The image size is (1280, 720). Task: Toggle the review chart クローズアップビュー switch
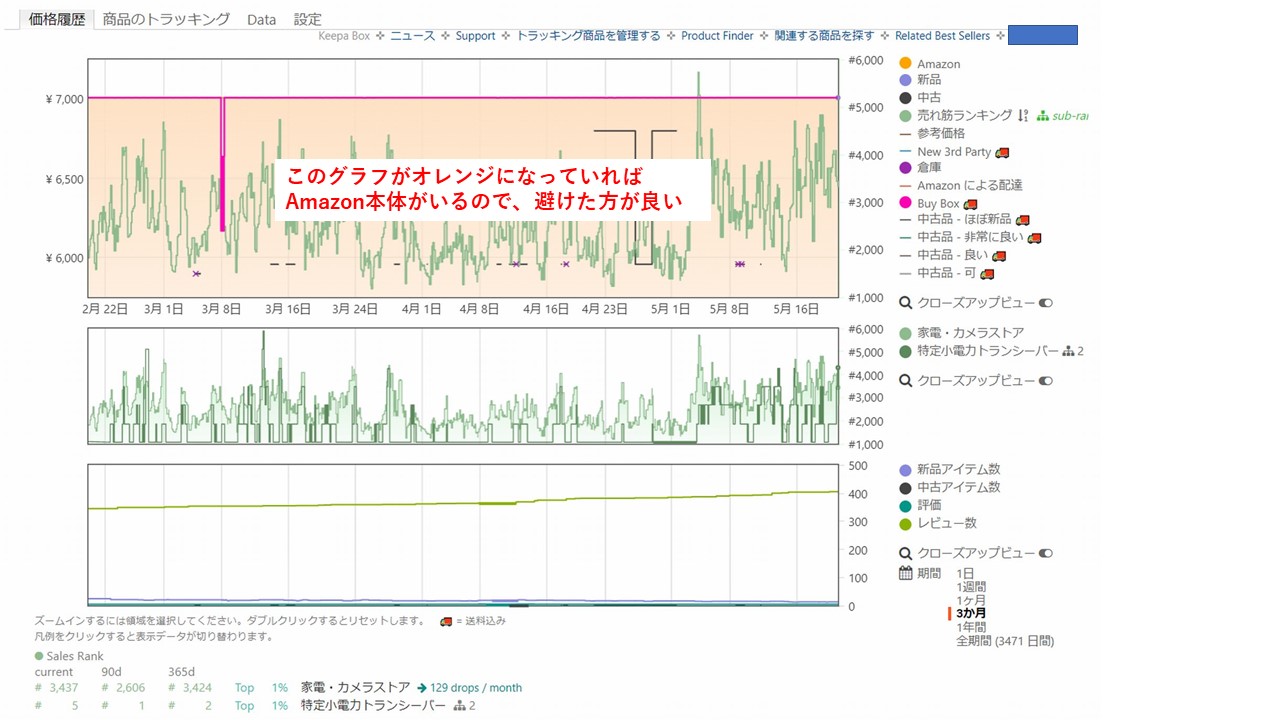tap(1046, 553)
